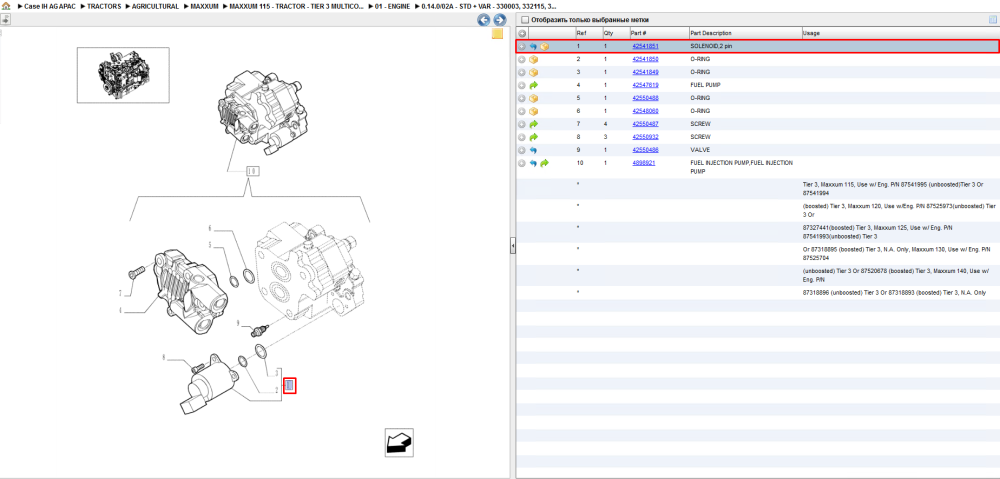Select callout 6 on the diagram

tap(209, 228)
